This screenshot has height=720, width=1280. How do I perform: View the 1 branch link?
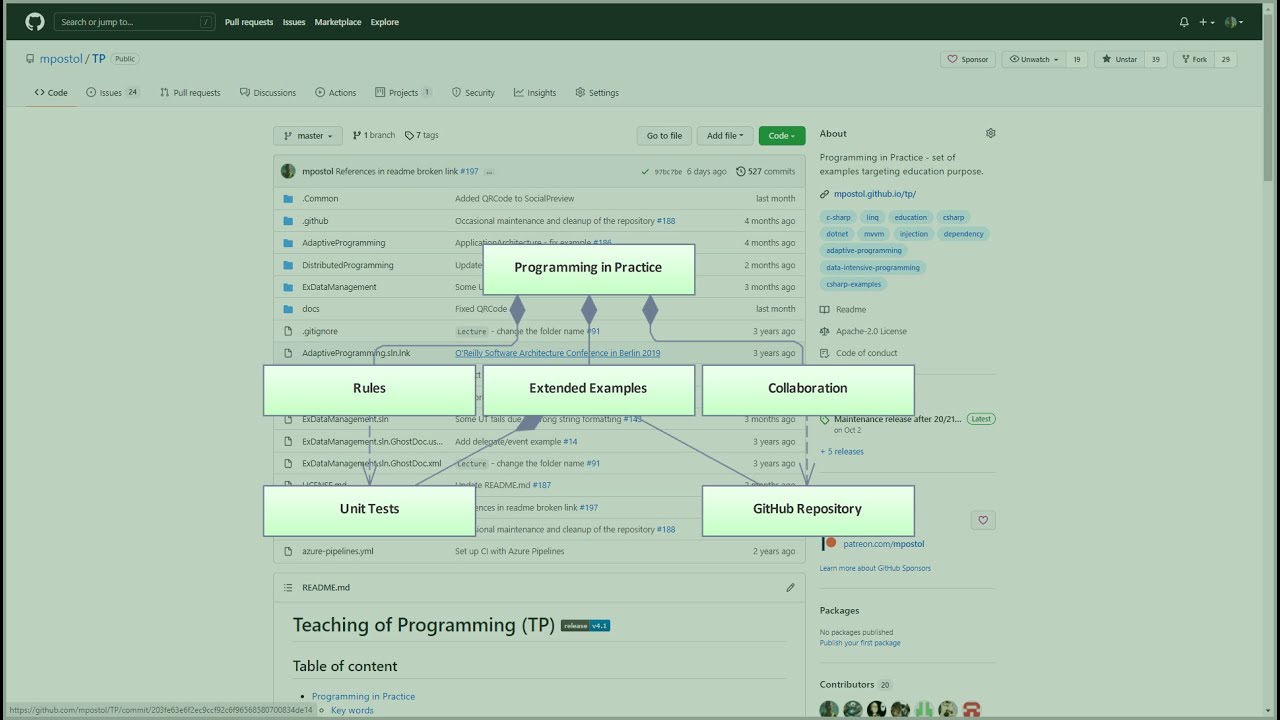[x=374, y=135]
